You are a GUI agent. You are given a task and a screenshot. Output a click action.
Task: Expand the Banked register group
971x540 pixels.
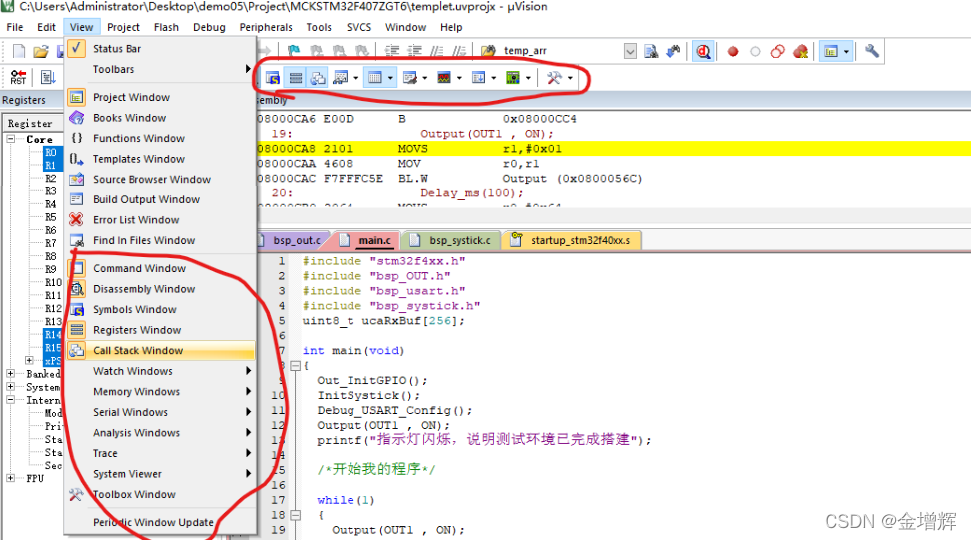11,373
